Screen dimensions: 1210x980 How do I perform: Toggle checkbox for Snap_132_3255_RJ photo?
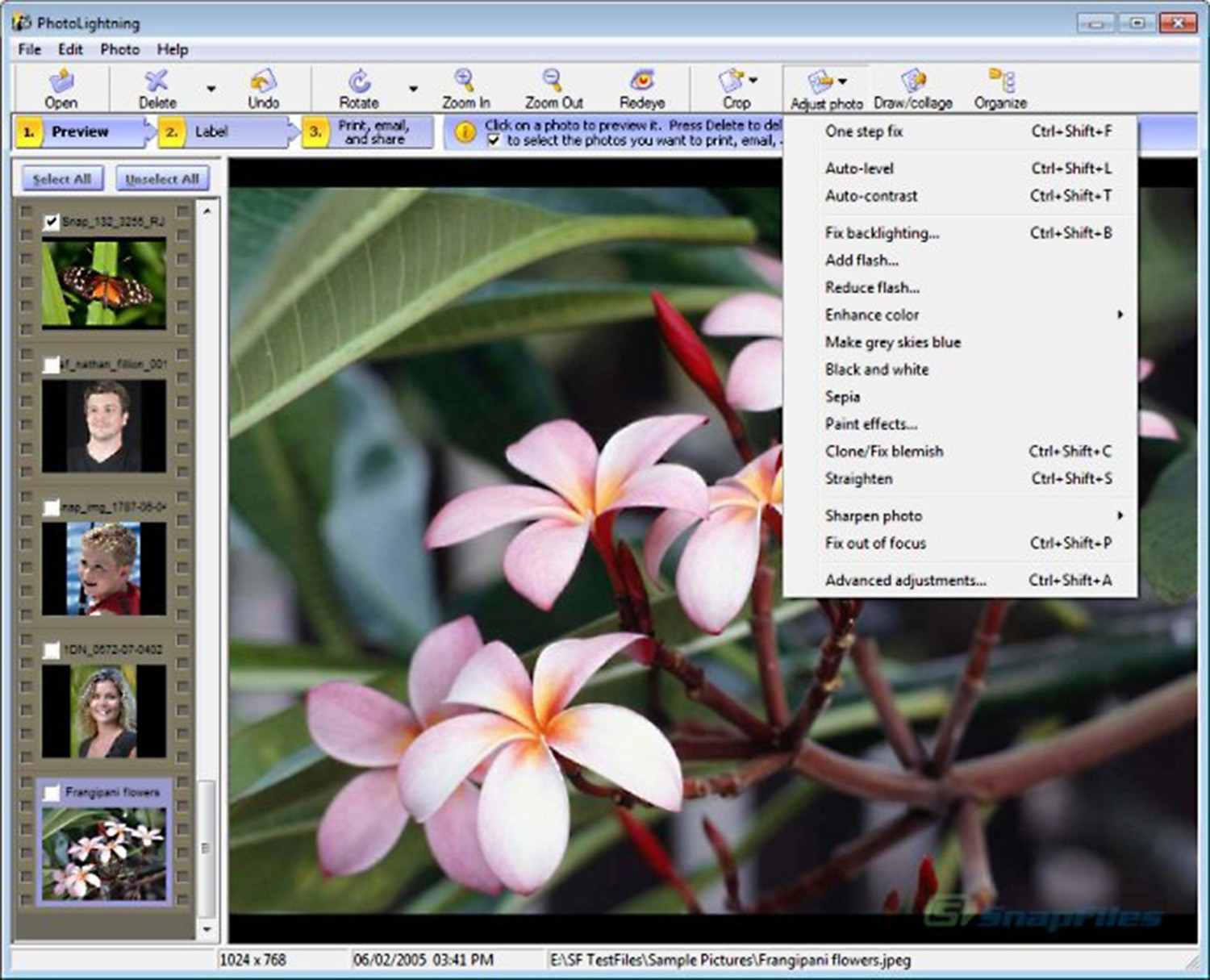(x=51, y=222)
